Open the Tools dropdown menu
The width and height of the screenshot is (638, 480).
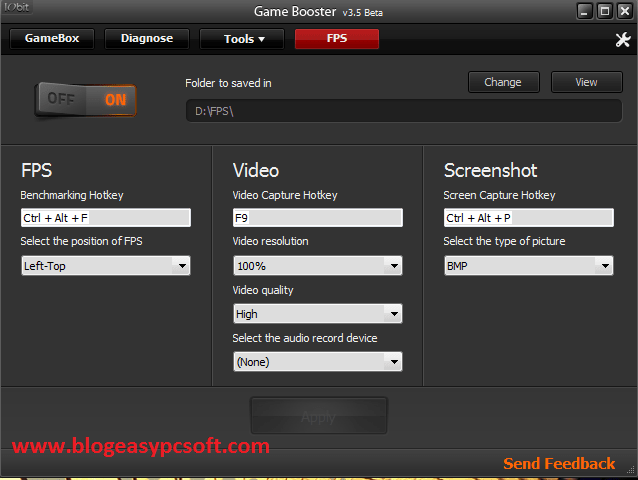pos(242,39)
